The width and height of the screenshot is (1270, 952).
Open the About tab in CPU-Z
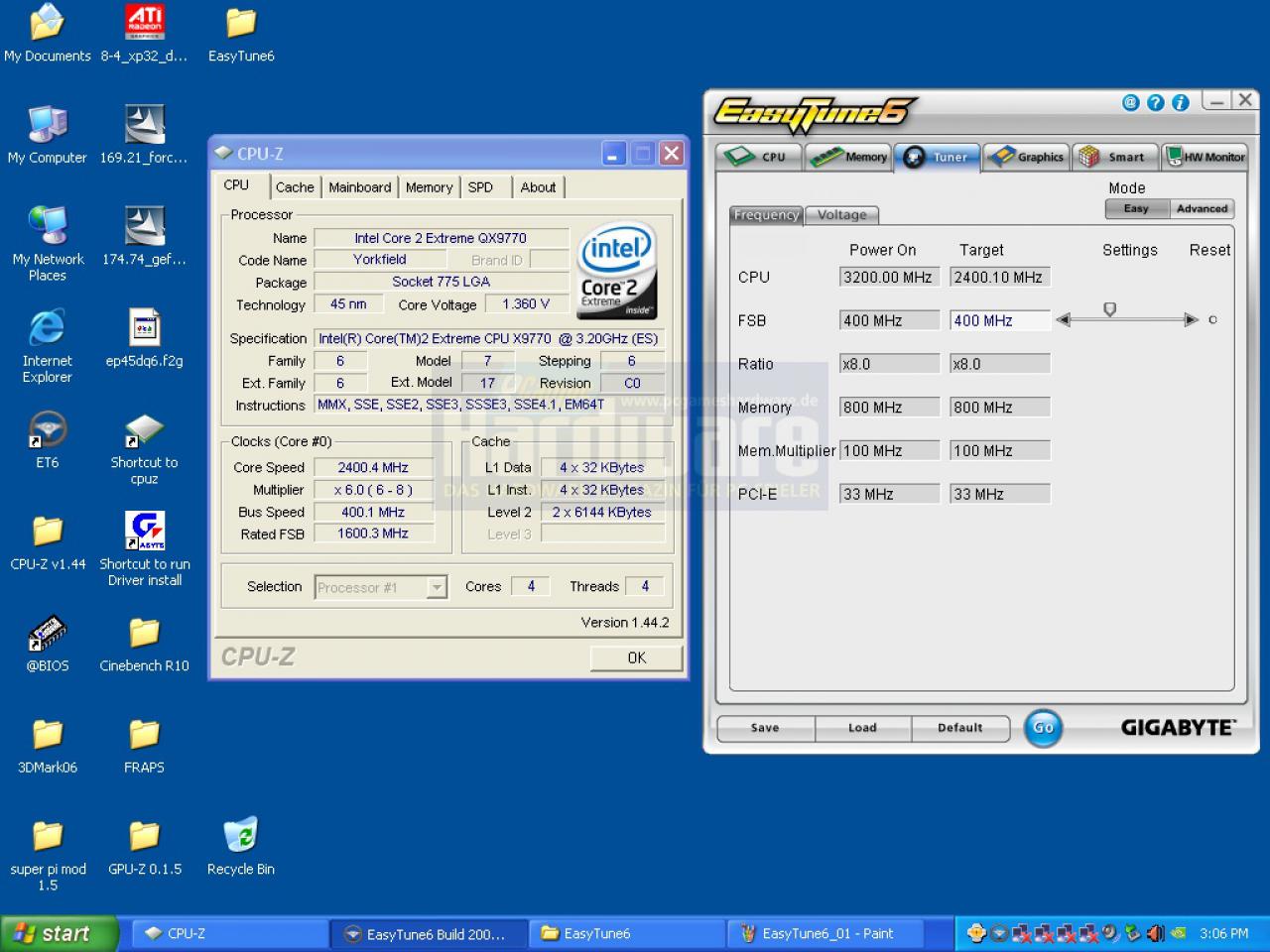tap(538, 186)
